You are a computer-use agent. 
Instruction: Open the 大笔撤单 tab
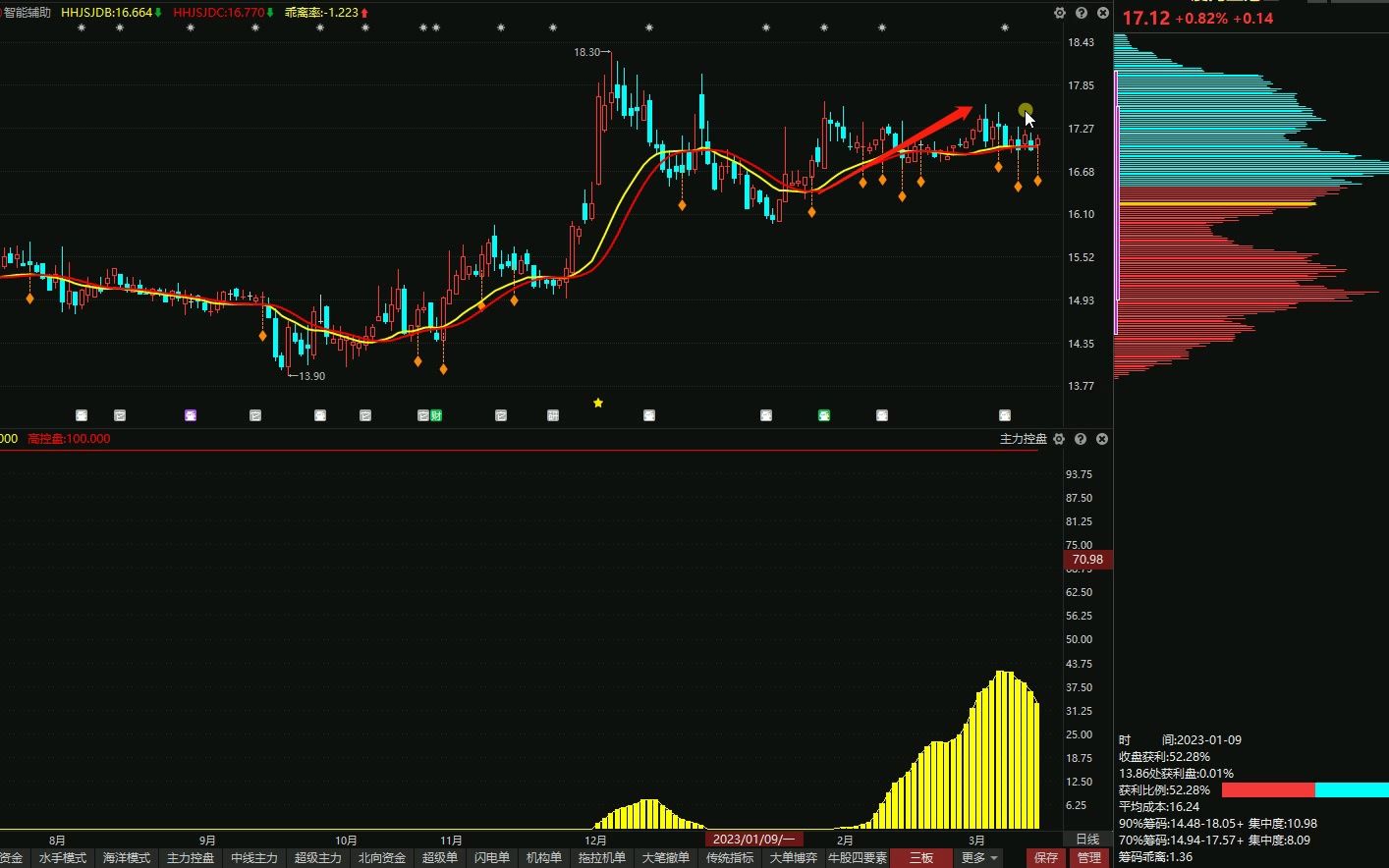pos(666,857)
